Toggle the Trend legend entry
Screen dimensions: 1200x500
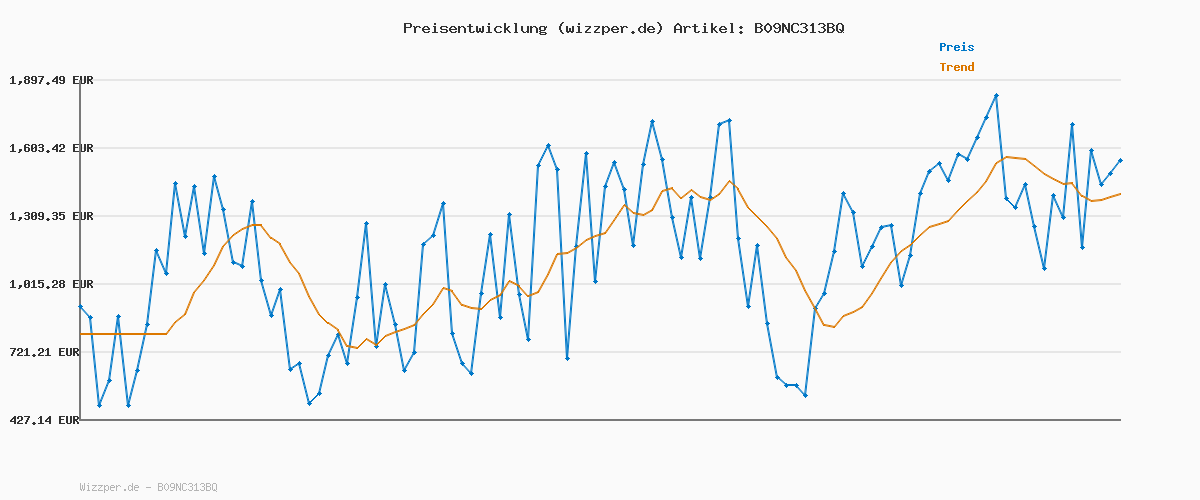point(956,68)
